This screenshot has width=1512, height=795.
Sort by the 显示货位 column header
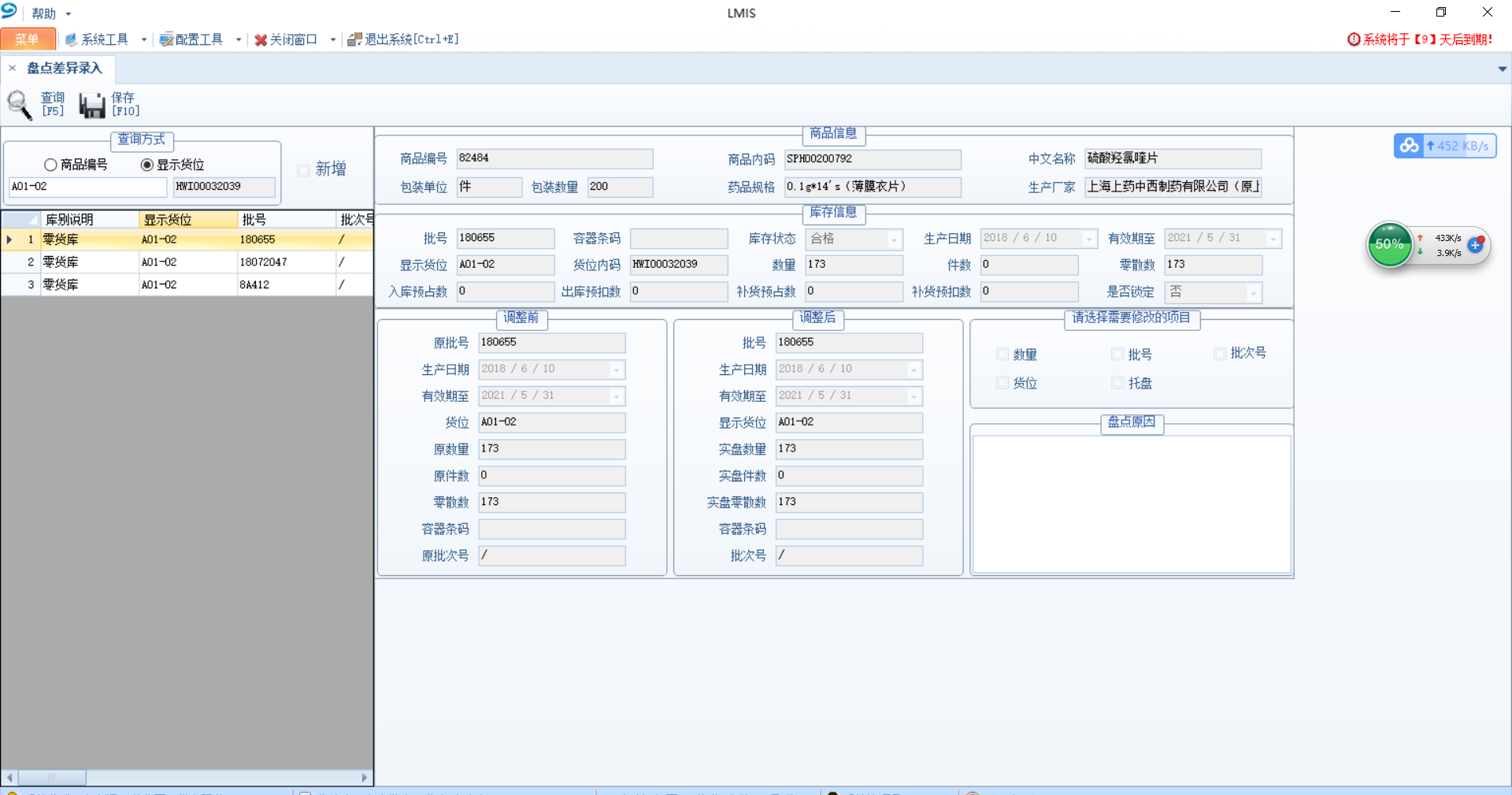(x=187, y=220)
